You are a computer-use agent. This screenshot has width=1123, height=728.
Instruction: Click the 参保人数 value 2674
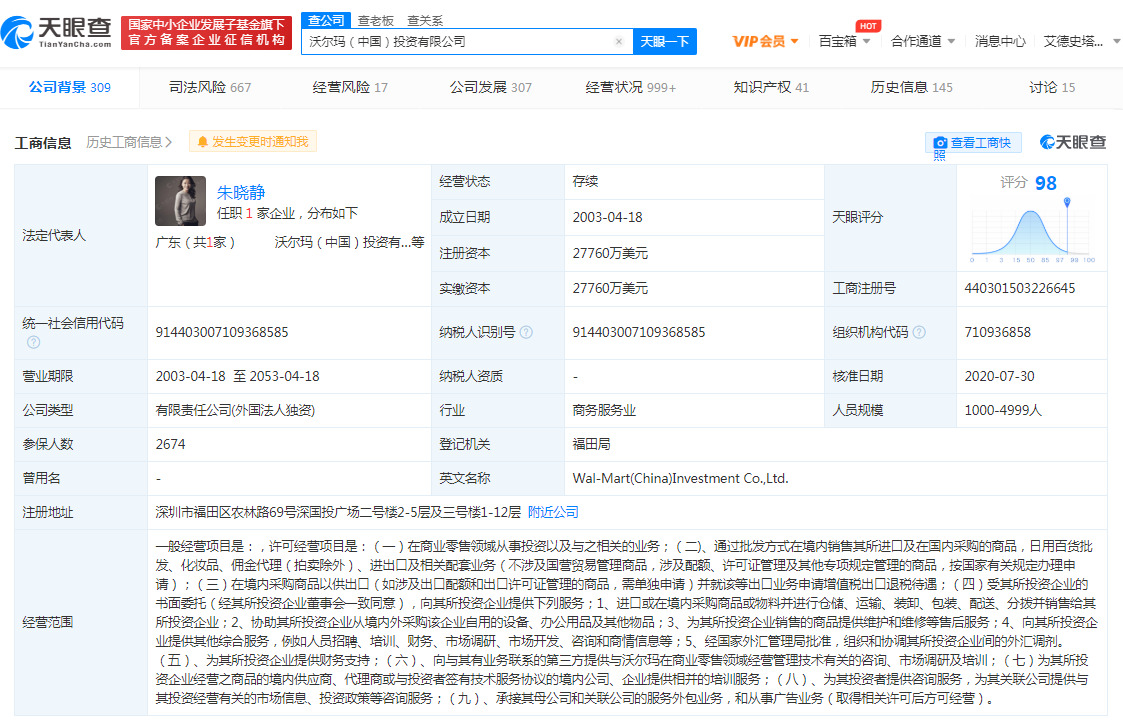point(170,444)
